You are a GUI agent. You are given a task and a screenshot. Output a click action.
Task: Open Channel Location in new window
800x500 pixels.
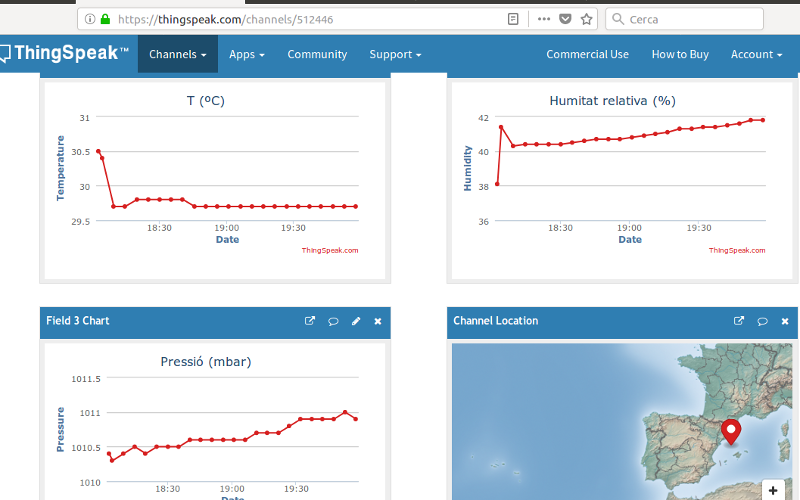pyautogui.click(x=739, y=321)
